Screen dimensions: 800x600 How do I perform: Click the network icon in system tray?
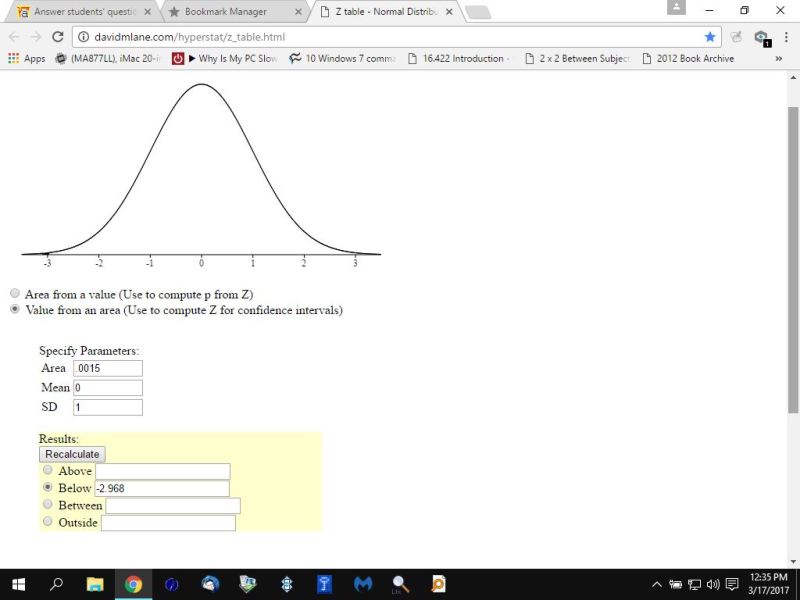pyautogui.click(x=694, y=584)
